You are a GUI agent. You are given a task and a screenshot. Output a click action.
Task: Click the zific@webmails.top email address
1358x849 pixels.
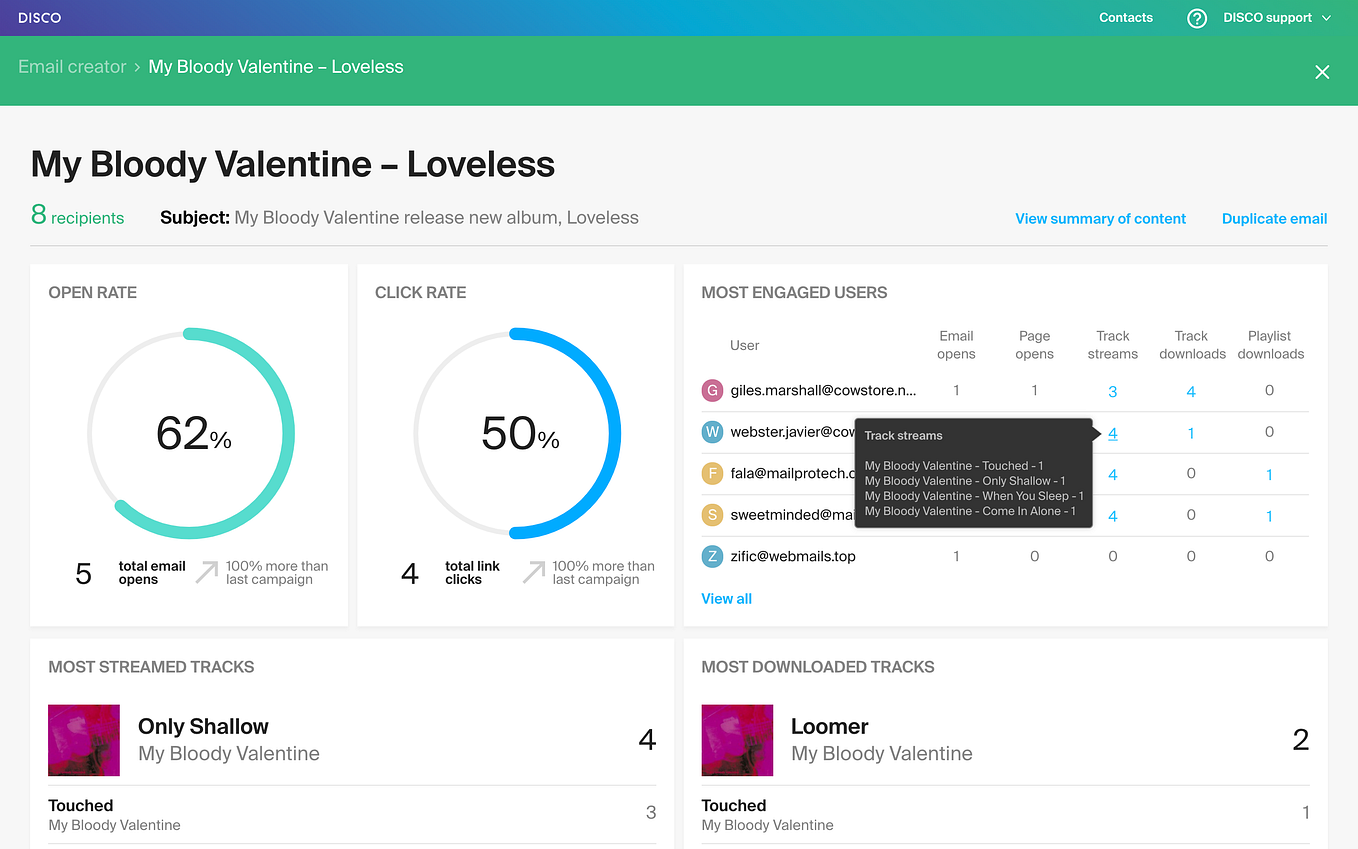click(793, 556)
